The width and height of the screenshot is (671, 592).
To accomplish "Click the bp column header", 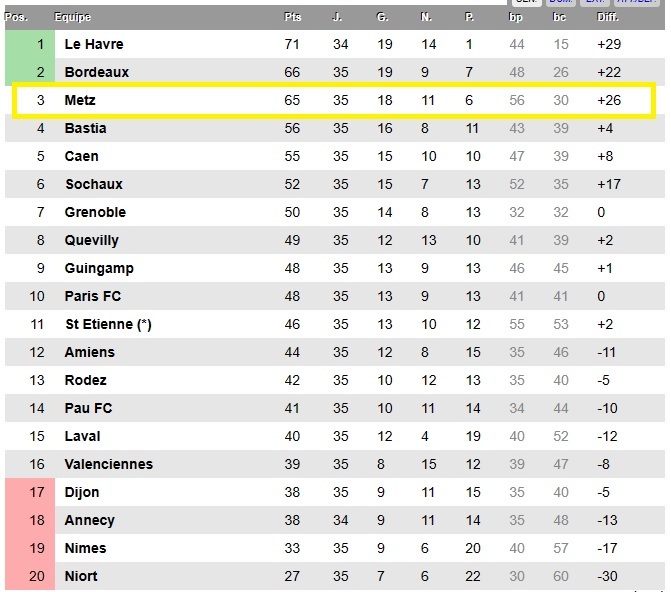I will click(516, 17).
